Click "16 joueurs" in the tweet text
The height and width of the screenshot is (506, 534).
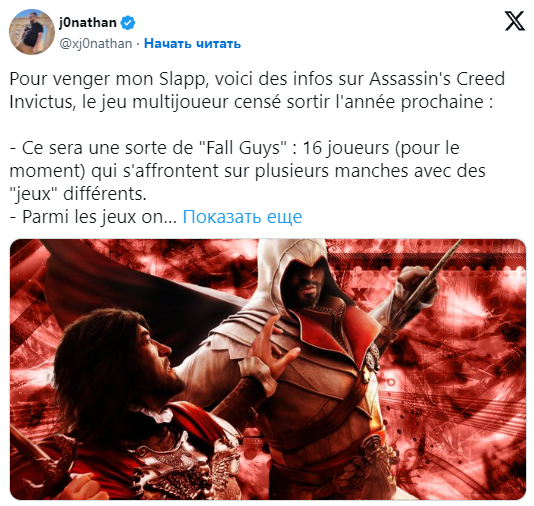tap(346, 148)
